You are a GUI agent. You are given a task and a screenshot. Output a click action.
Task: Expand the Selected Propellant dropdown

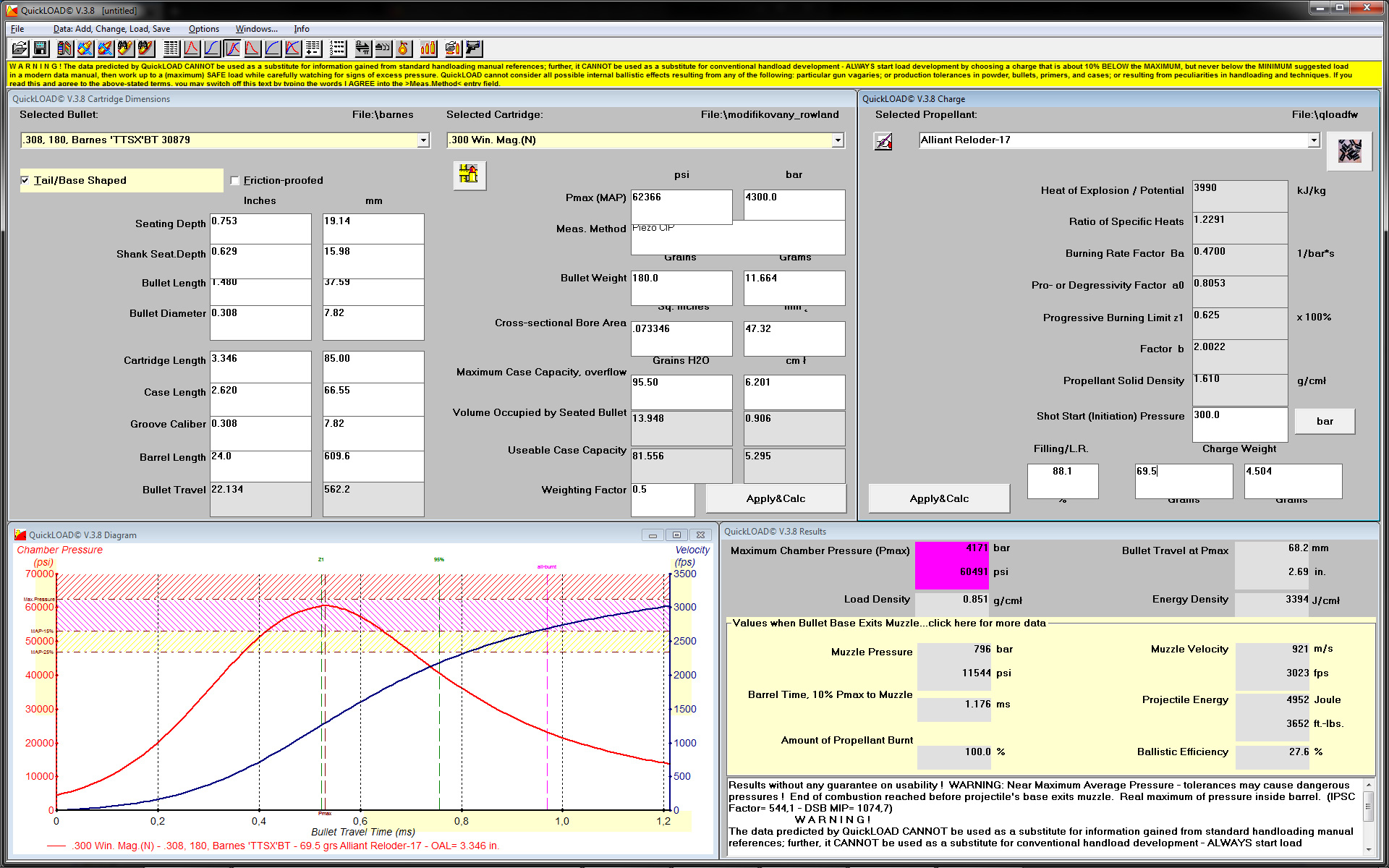pos(1314,140)
